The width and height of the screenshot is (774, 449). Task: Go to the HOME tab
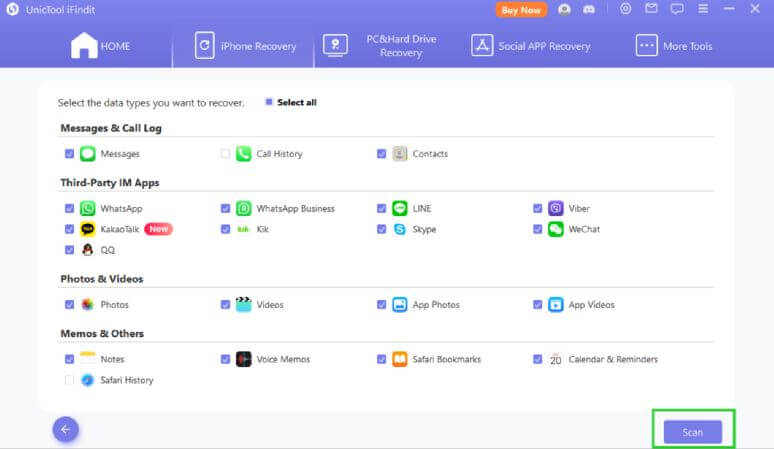(101, 46)
